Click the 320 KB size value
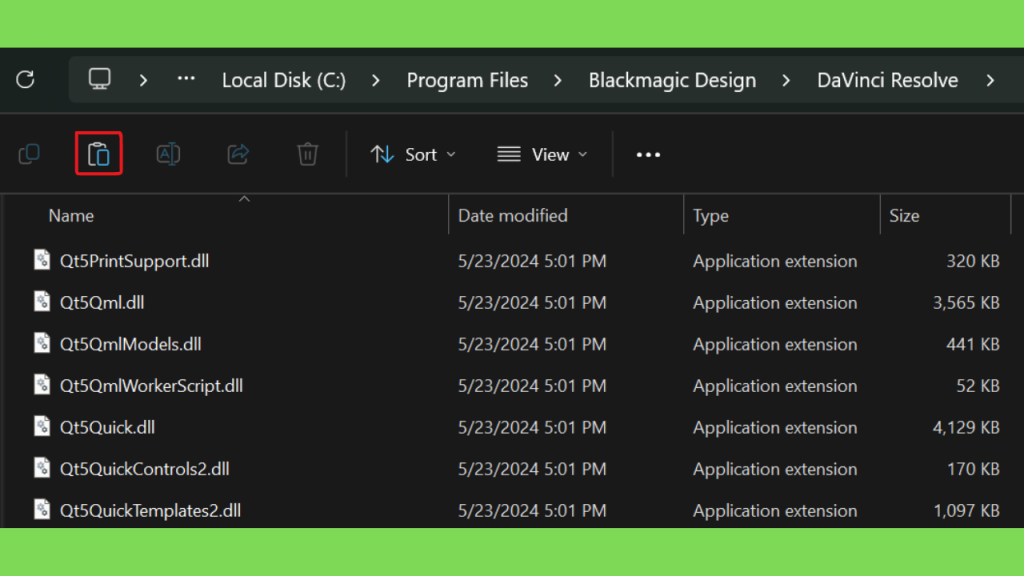The image size is (1024, 576). 973,261
